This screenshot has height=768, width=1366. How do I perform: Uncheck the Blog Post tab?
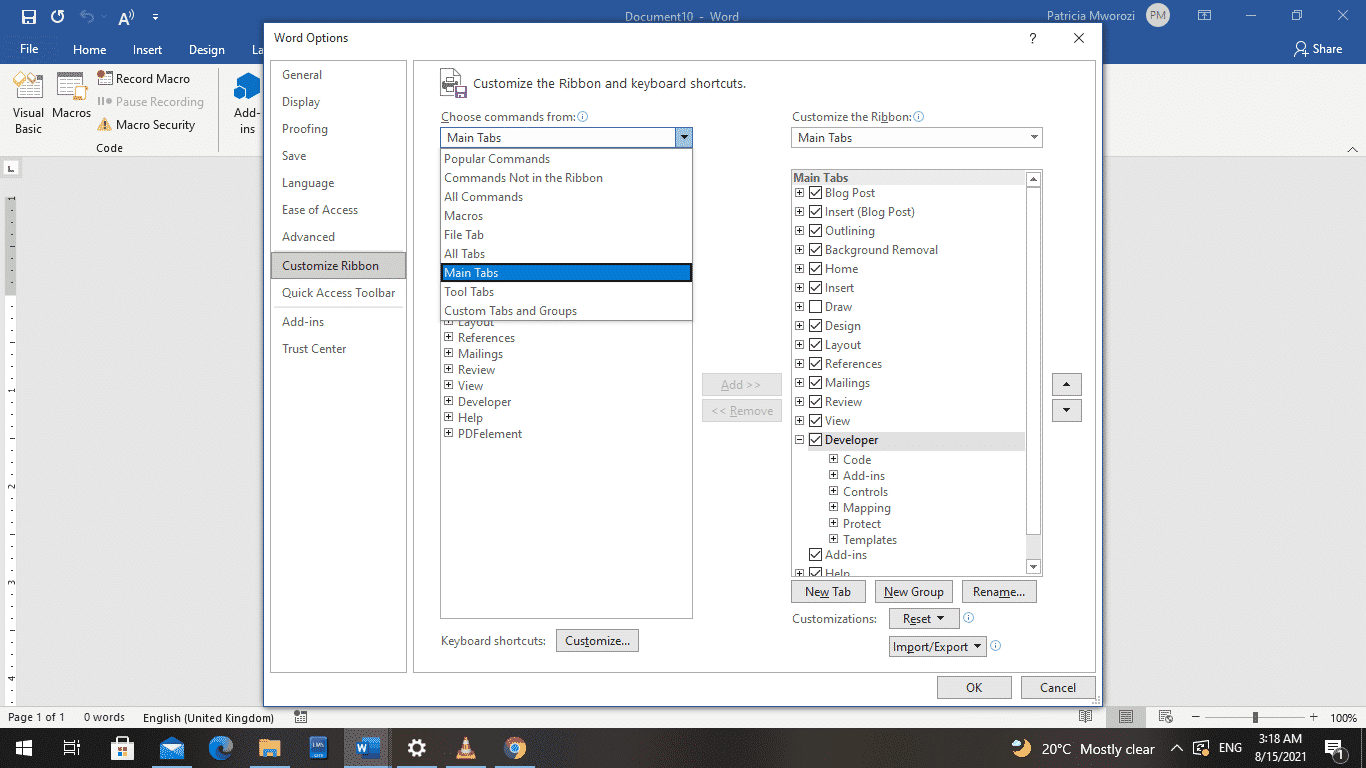(x=816, y=192)
